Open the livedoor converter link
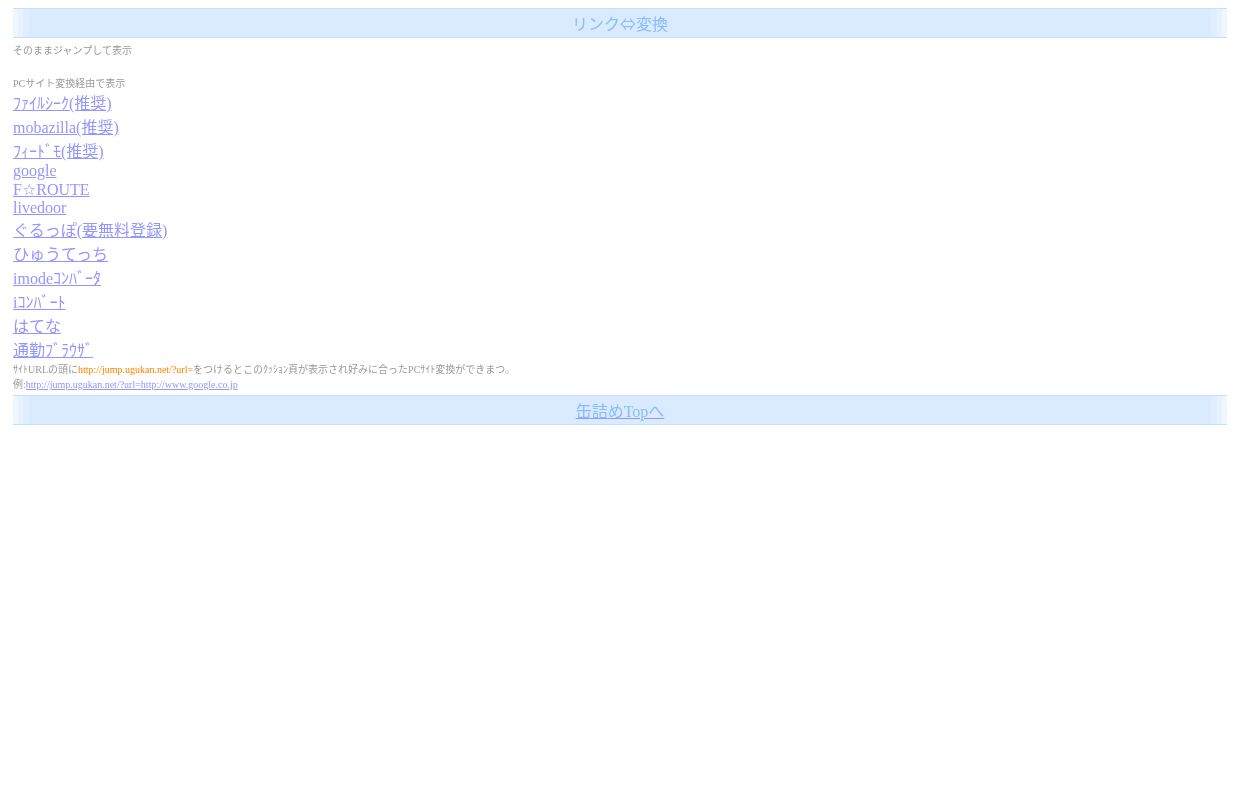This screenshot has width=1240, height=800. pos(39,207)
